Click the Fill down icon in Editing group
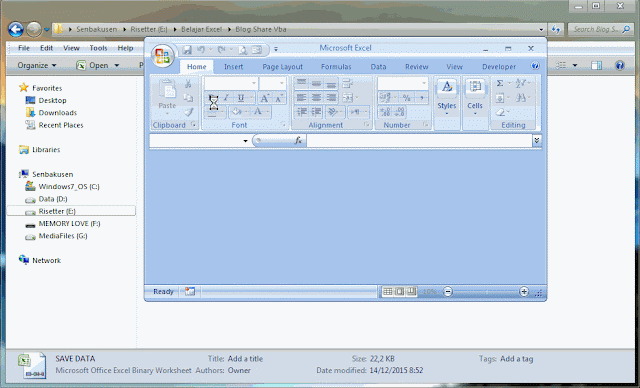This screenshot has height=388, width=640. [x=500, y=98]
